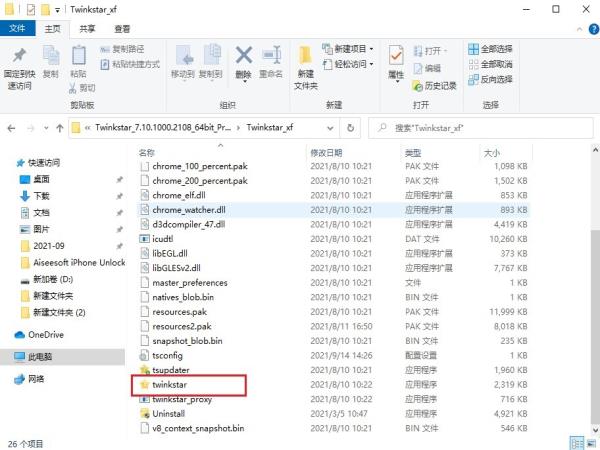Click the Cut scissors button

(82, 88)
